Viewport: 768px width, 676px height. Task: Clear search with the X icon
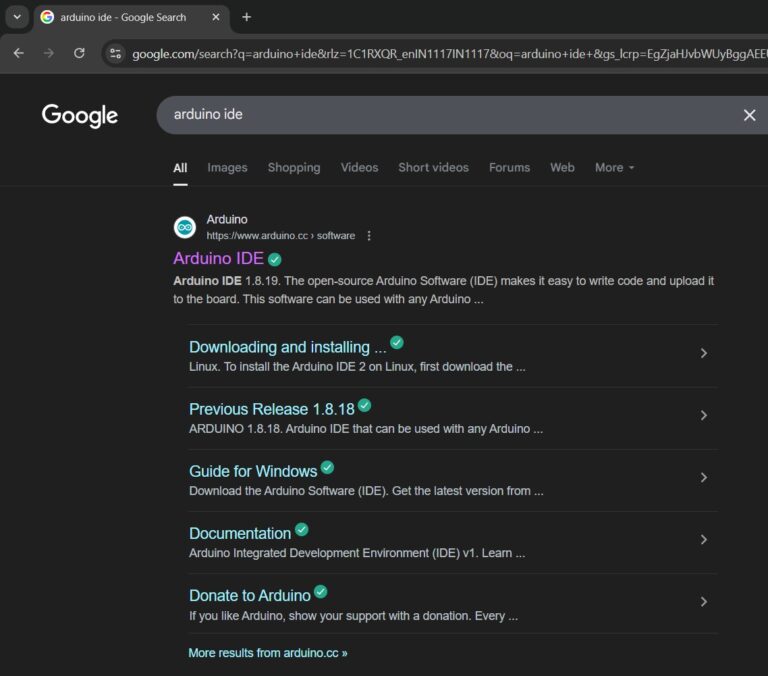(749, 115)
